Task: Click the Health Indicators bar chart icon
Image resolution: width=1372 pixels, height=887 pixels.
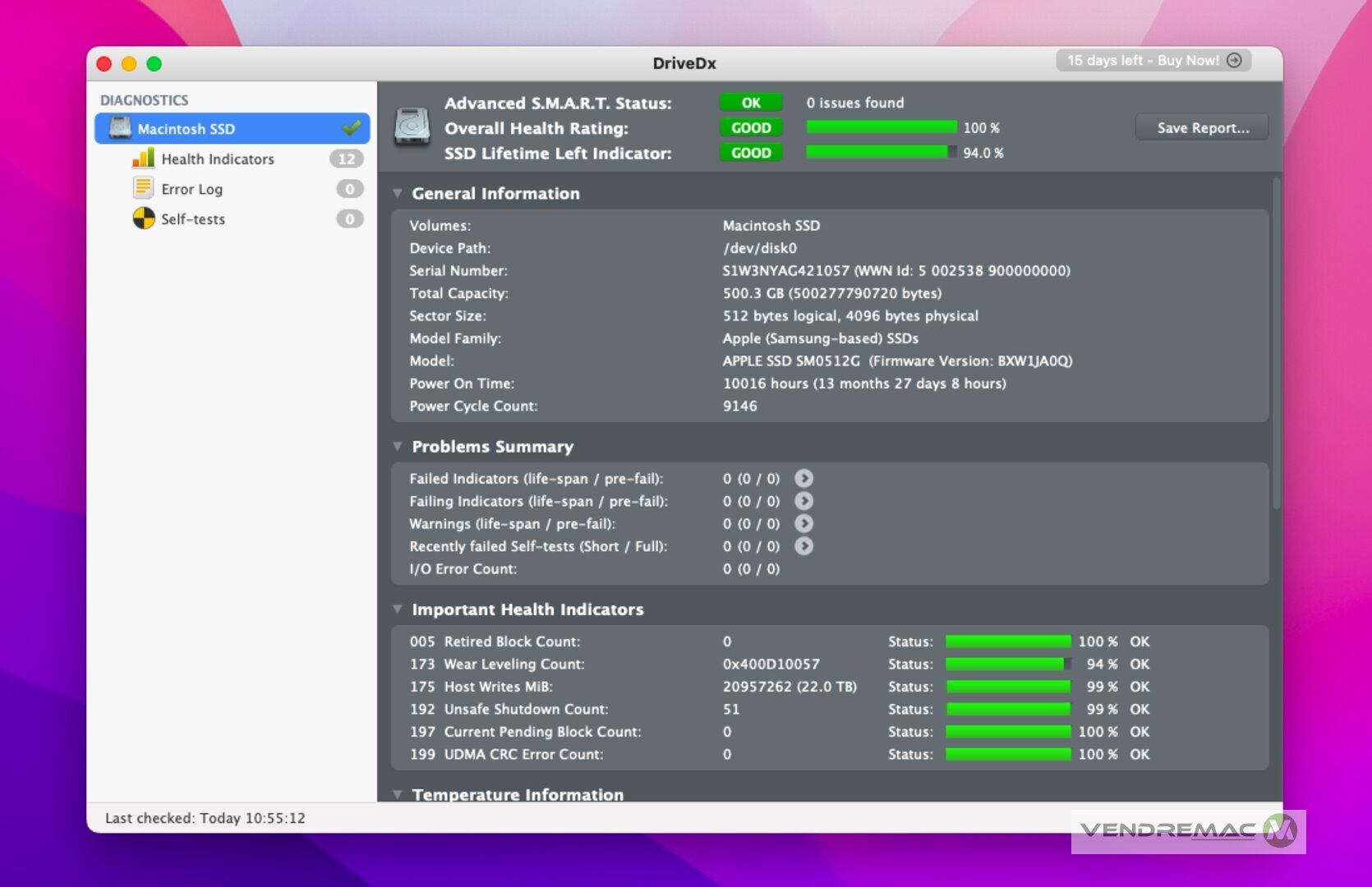Action: 143,159
